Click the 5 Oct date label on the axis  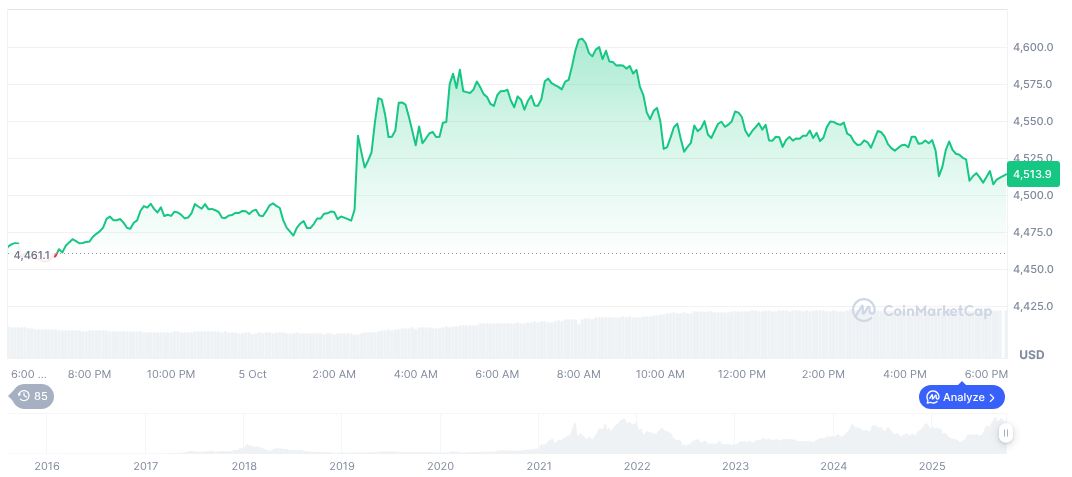click(x=252, y=374)
